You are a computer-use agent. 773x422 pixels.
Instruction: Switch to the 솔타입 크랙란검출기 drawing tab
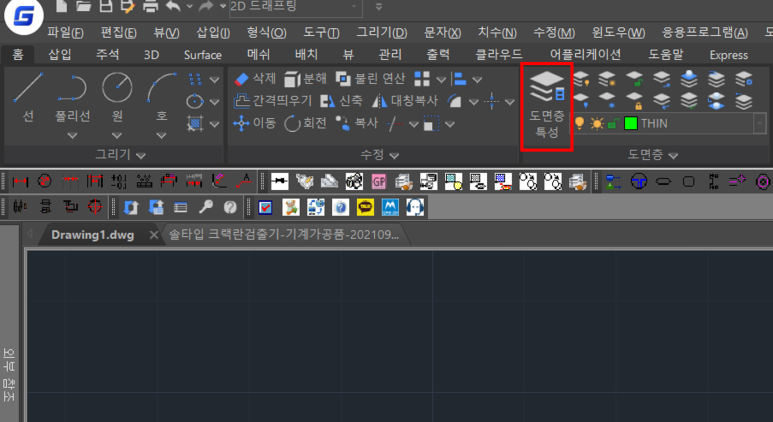click(283, 235)
